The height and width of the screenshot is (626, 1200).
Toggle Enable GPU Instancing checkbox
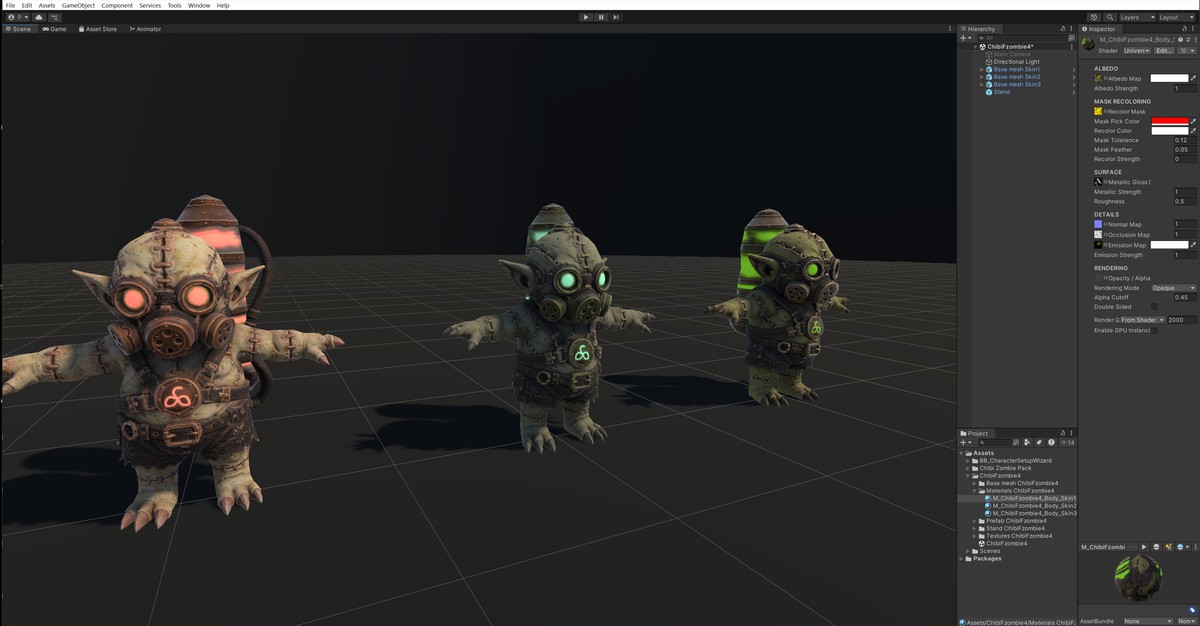[x=1154, y=330]
